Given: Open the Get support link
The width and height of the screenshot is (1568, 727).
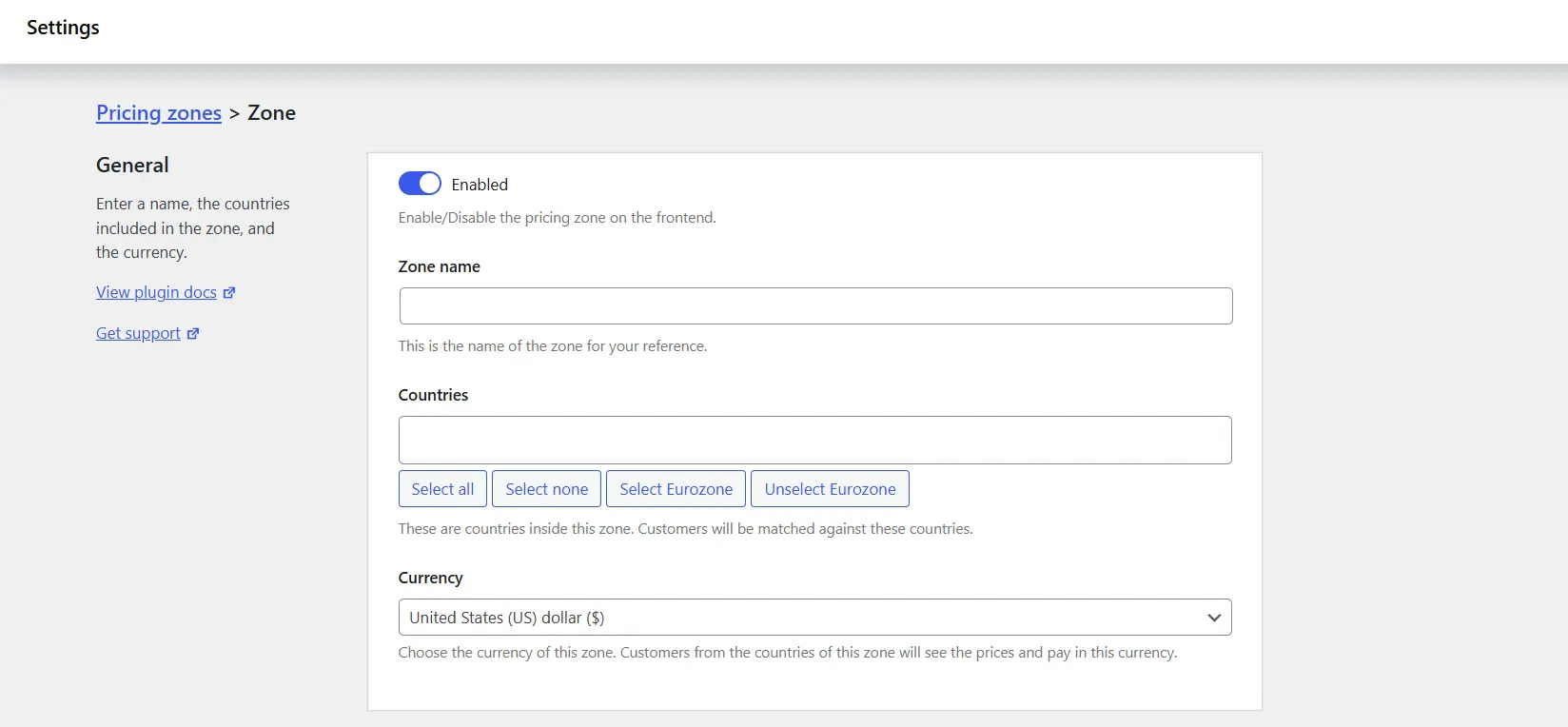Looking at the screenshot, I should [138, 333].
